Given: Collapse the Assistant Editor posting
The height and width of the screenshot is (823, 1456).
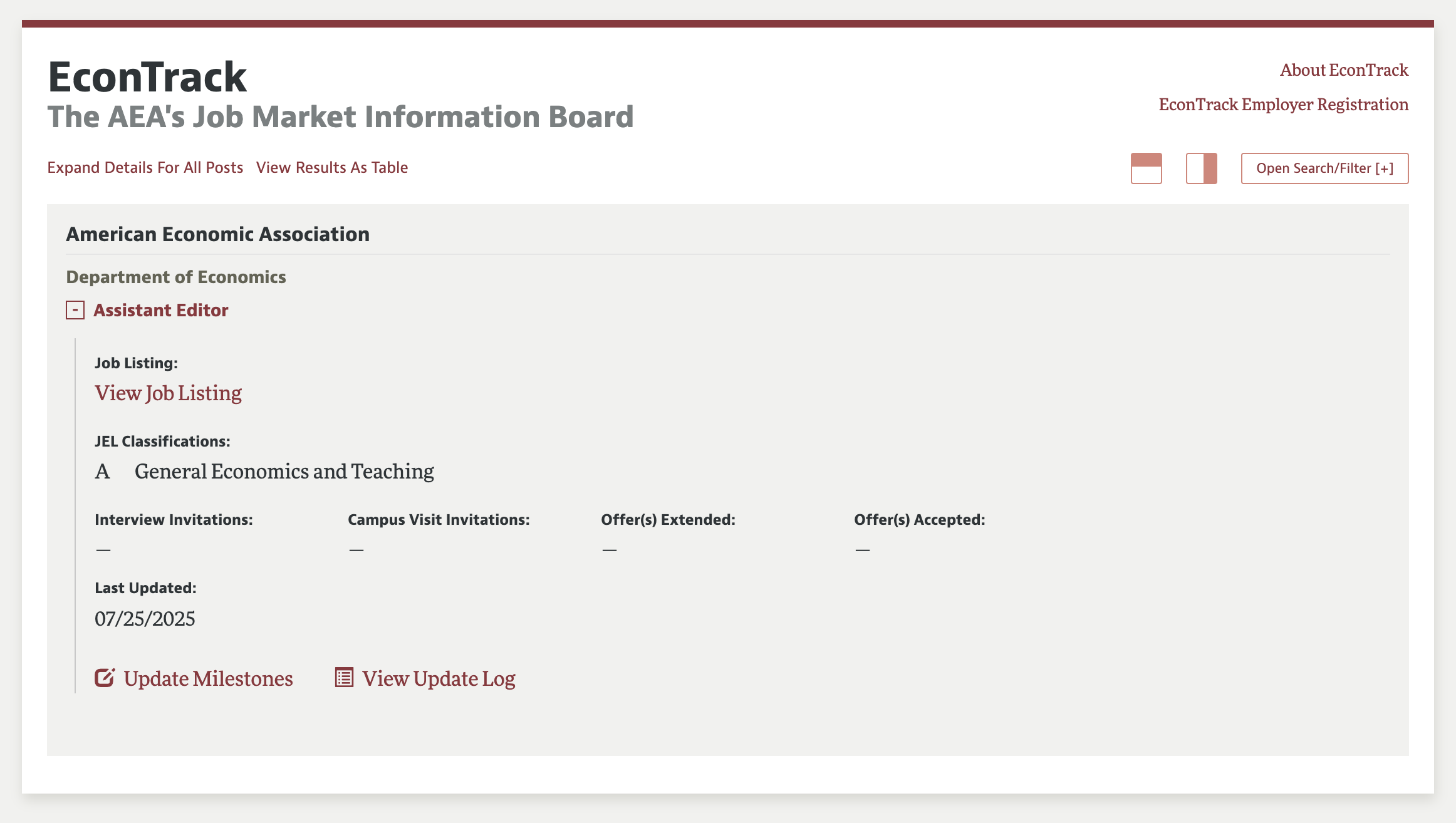Looking at the screenshot, I should (75, 310).
